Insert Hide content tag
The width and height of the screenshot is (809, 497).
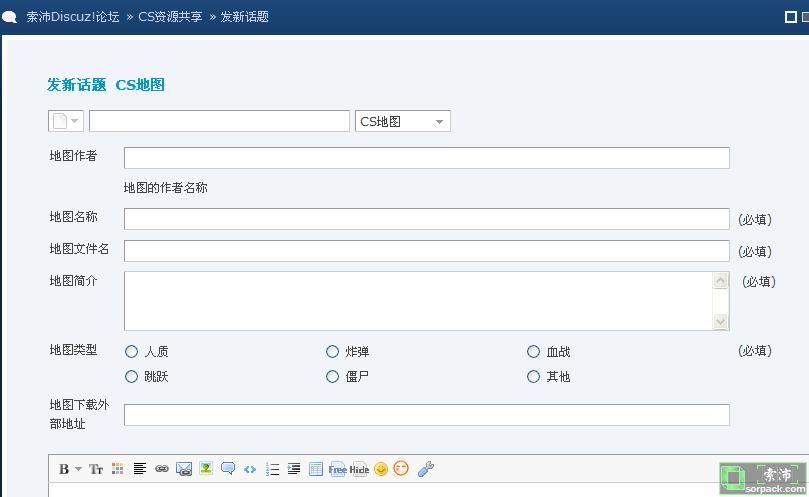tap(359, 469)
